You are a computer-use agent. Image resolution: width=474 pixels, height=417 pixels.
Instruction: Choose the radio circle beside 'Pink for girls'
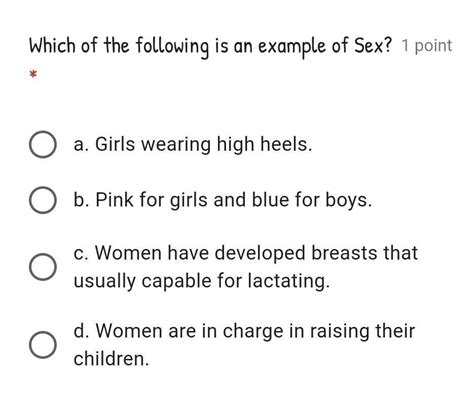pyautogui.click(x=43, y=200)
